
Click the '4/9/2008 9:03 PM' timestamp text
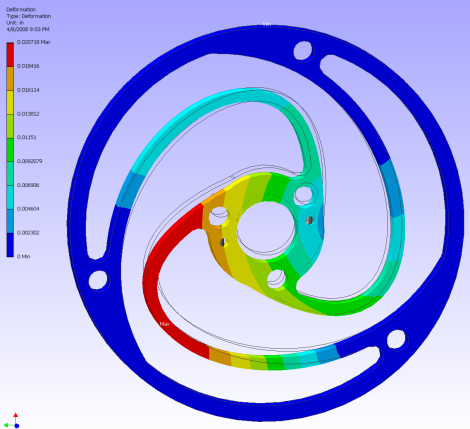[x=28, y=29]
